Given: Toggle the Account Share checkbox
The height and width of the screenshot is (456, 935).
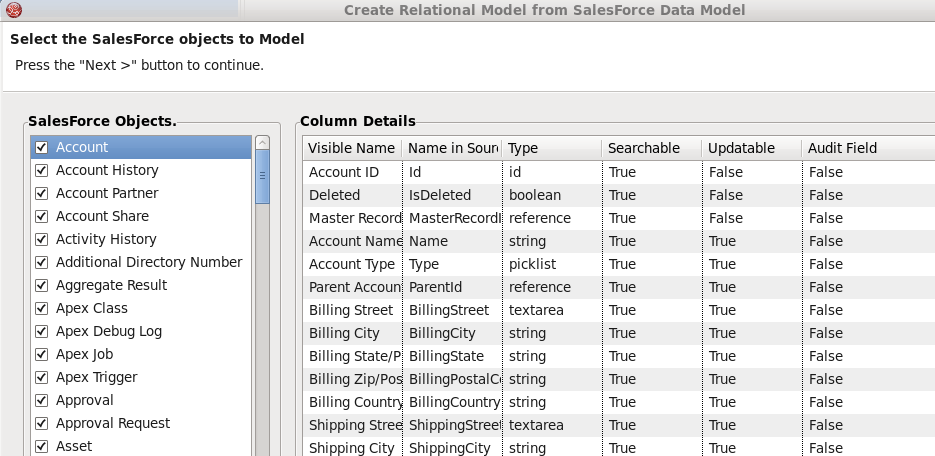Looking at the screenshot, I should point(41,216).
